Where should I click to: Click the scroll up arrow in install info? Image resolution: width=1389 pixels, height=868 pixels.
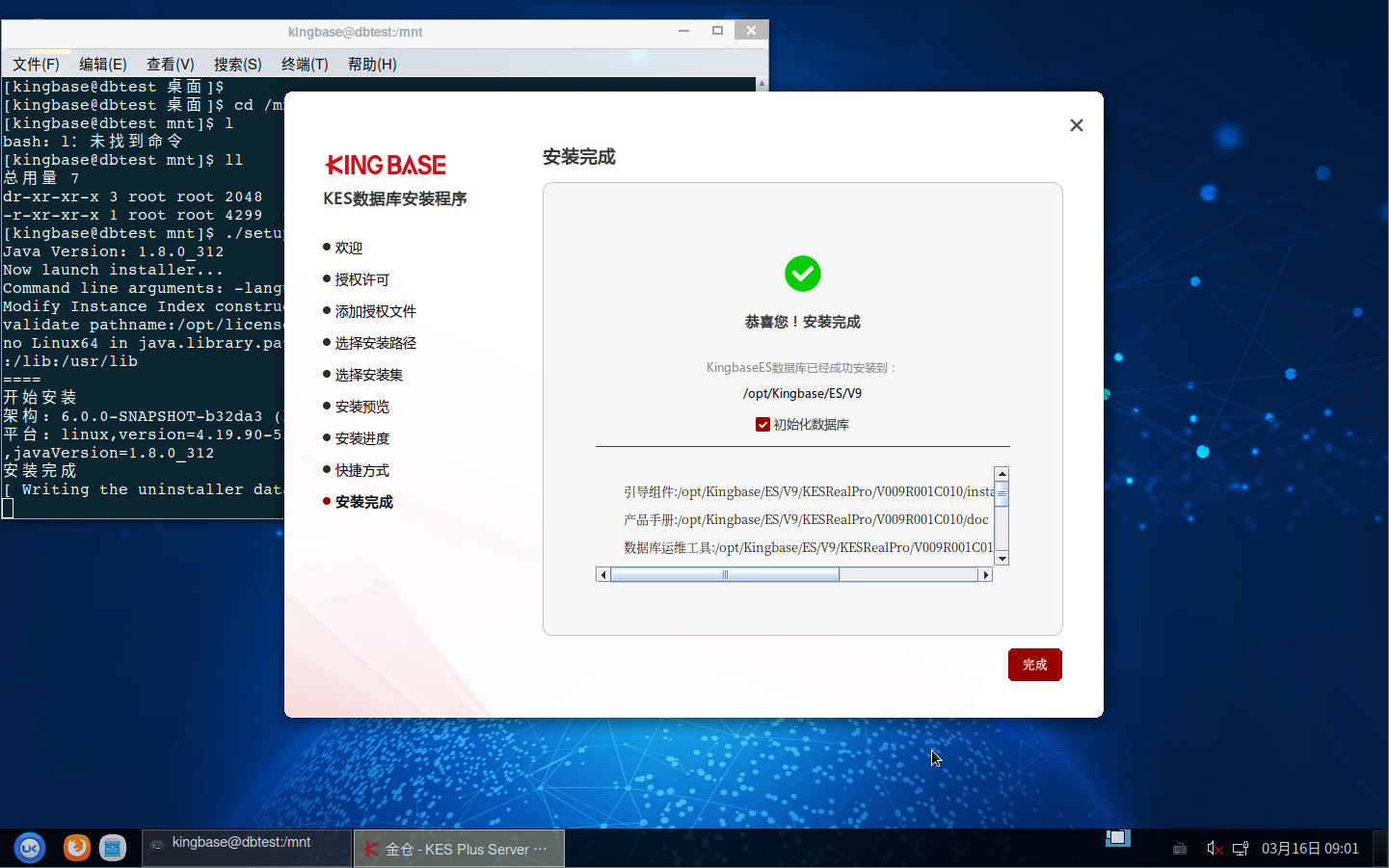1002,474
